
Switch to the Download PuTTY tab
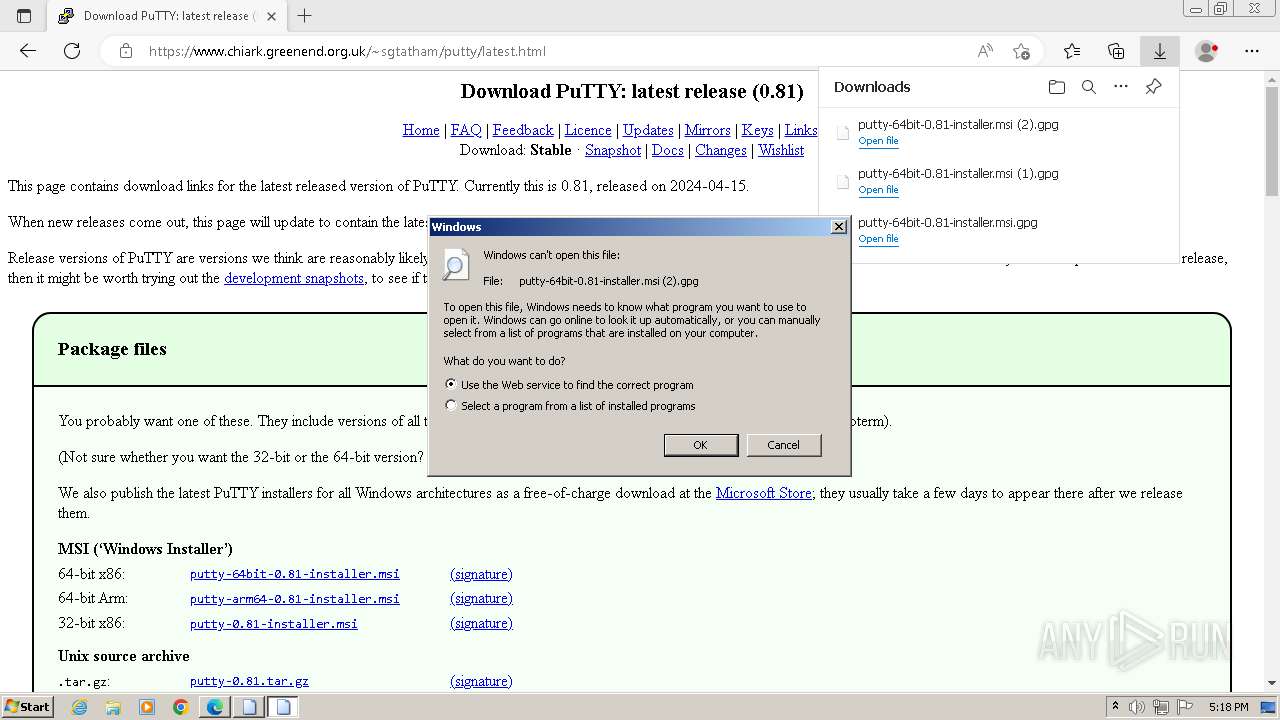pyautogui.click(x=168, y=16)
